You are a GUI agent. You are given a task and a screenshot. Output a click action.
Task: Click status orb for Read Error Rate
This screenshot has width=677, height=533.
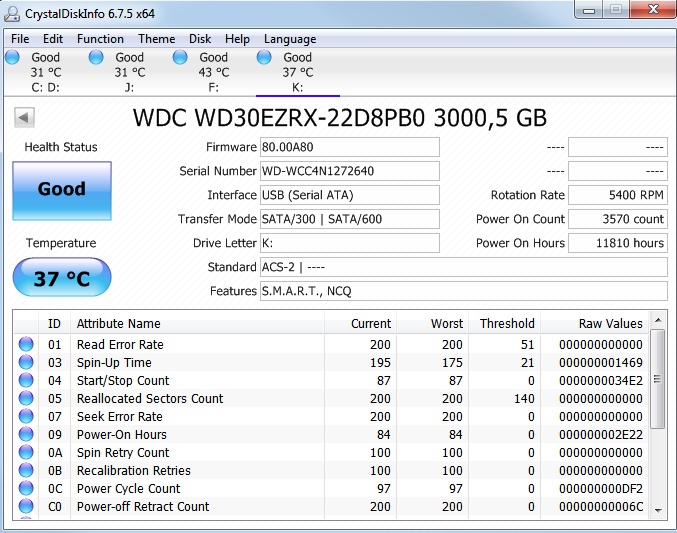26,344
